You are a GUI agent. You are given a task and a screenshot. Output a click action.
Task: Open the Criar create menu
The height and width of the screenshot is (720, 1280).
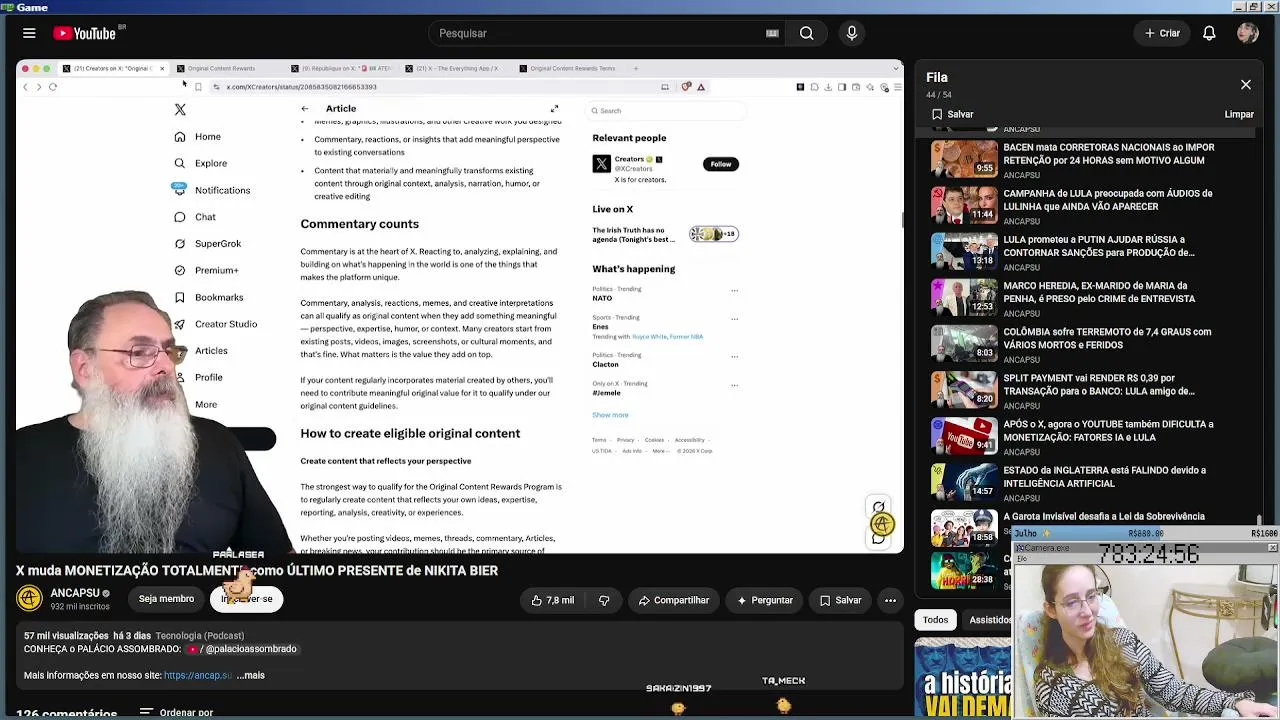(x=1163, y=33)
